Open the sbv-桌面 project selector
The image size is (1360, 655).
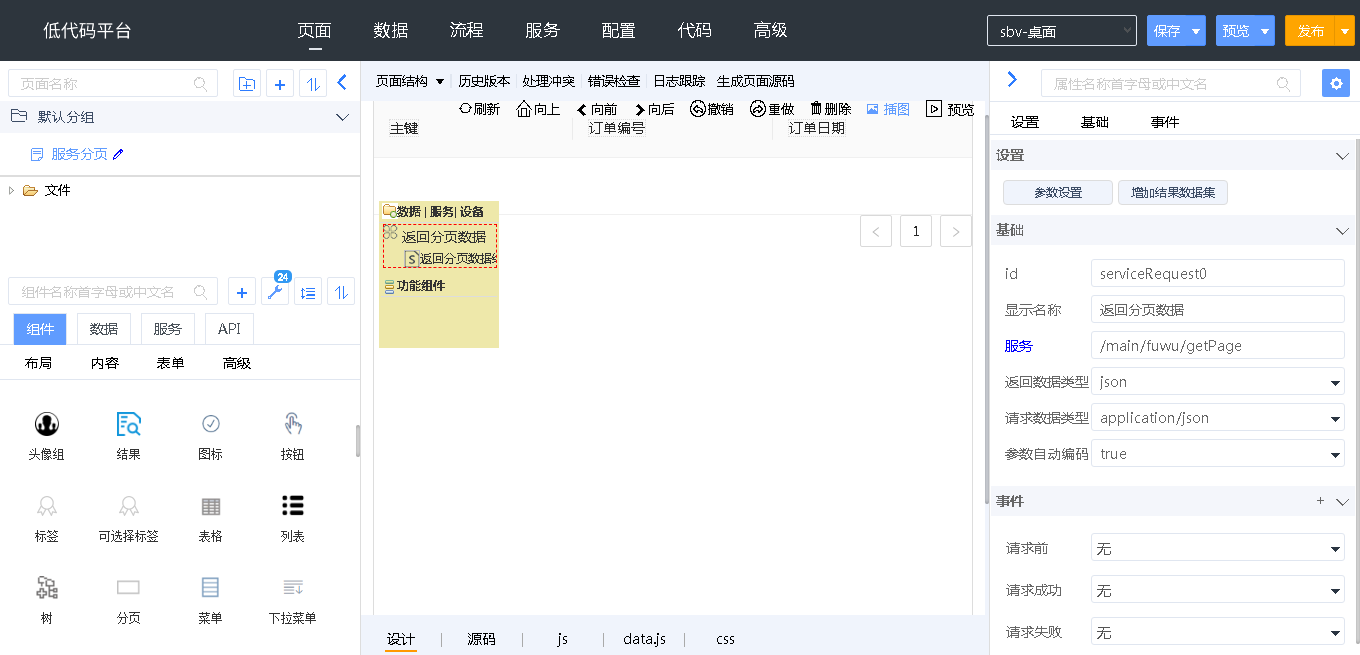1061,31
